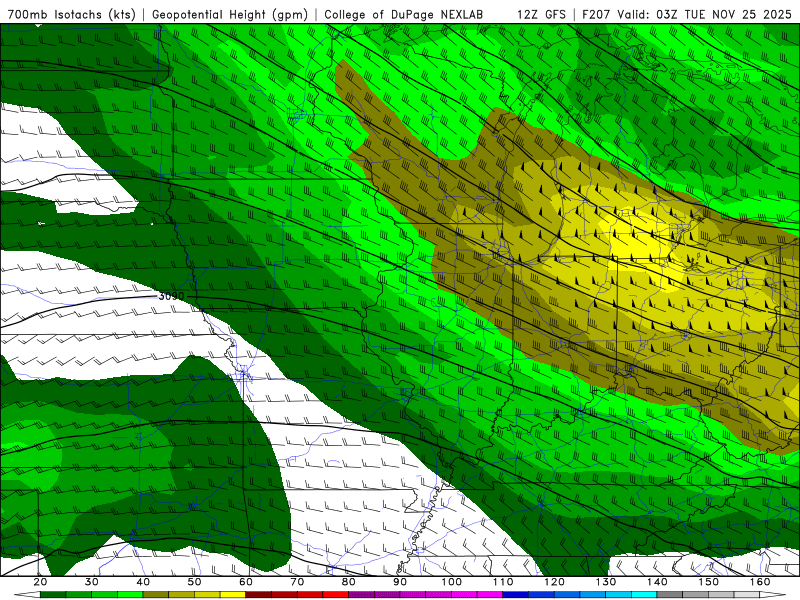Click the '80' tick label on the color bar

click(349, 582)
